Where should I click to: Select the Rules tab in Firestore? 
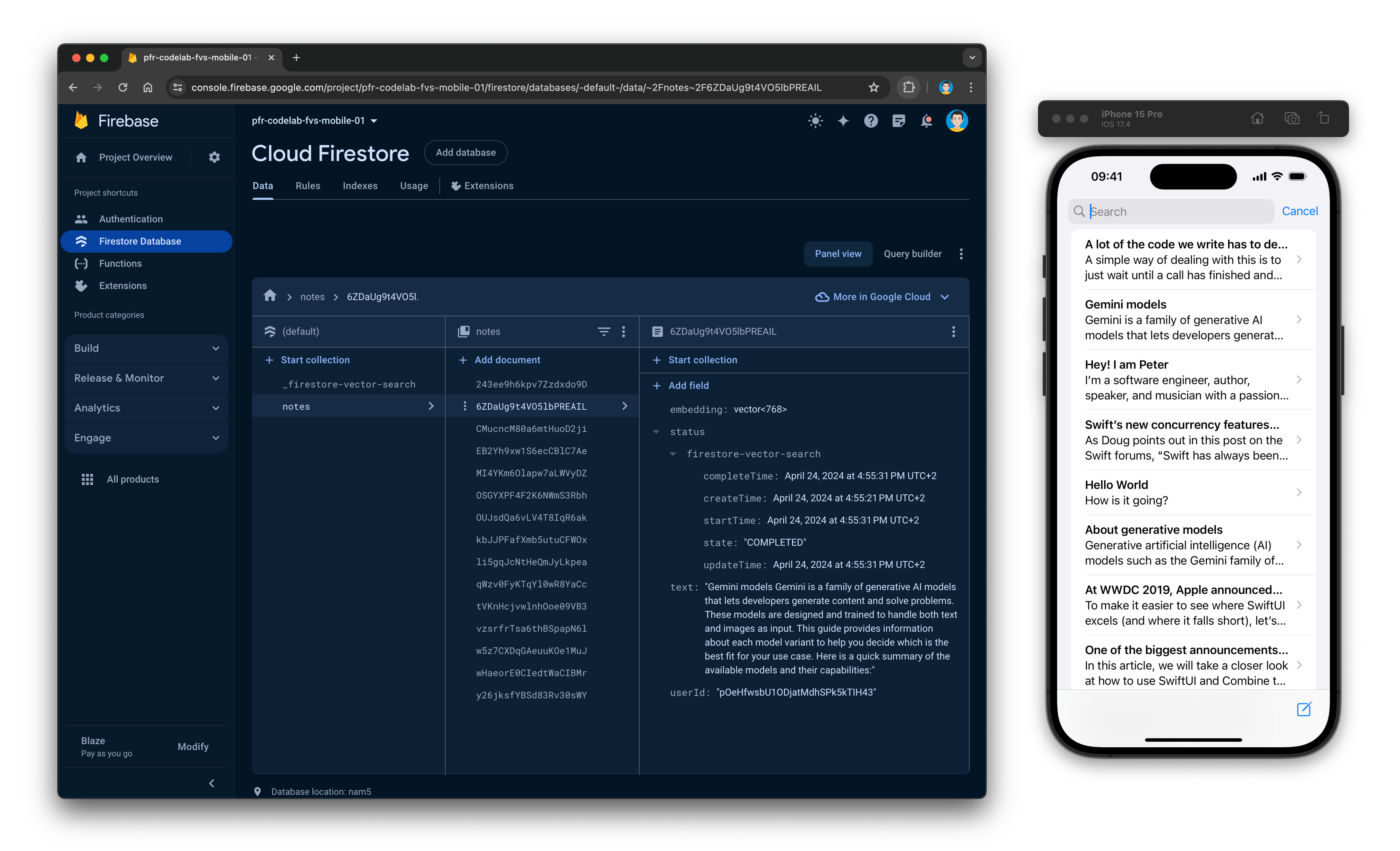point(307,186)
